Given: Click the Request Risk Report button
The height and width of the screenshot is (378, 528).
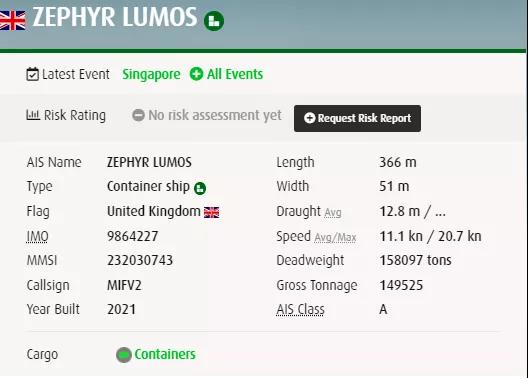Looking at the screenshot, I should click(x=357, y=118).
